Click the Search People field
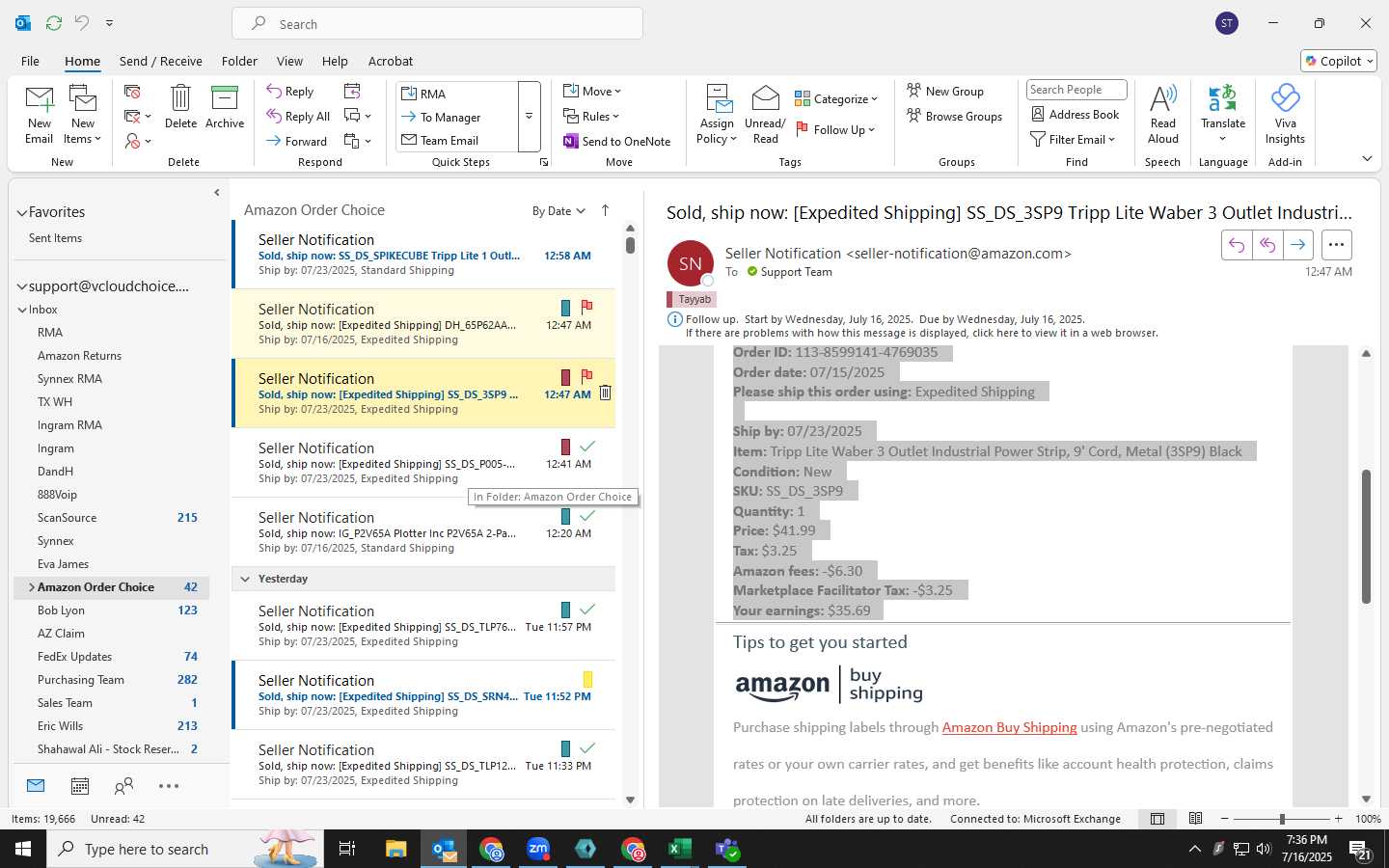The width and height of the screenshot is (1389, 868). [1076, 90]
